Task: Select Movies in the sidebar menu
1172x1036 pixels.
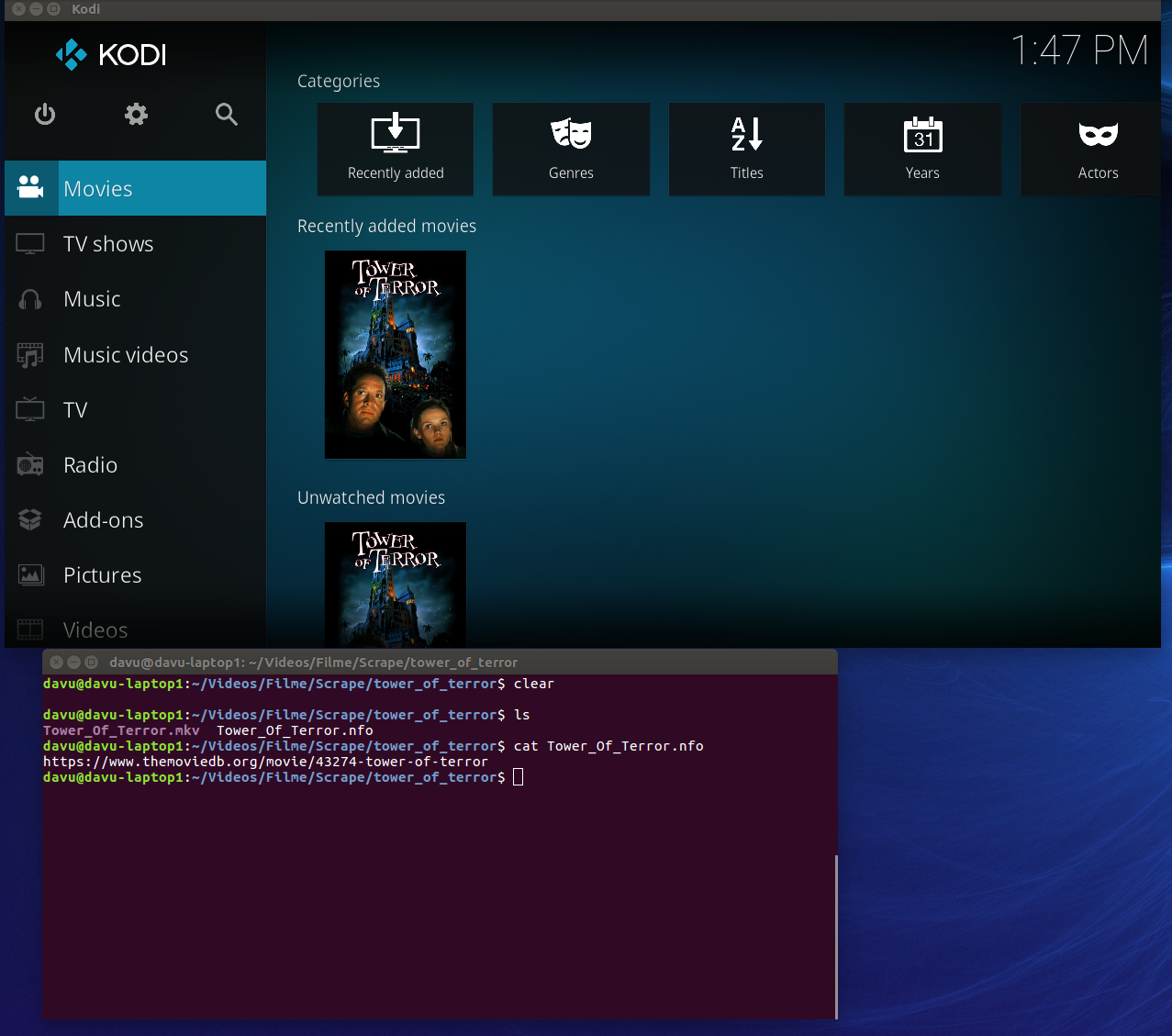Action: click(136, 188)
